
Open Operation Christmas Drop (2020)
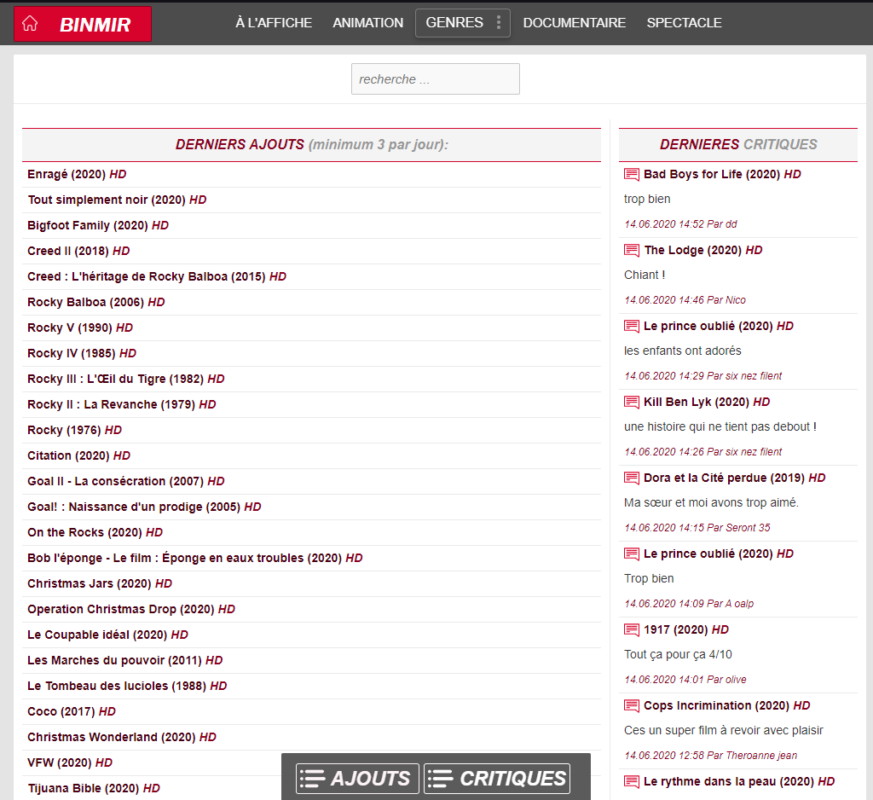(x=131, y=610)
